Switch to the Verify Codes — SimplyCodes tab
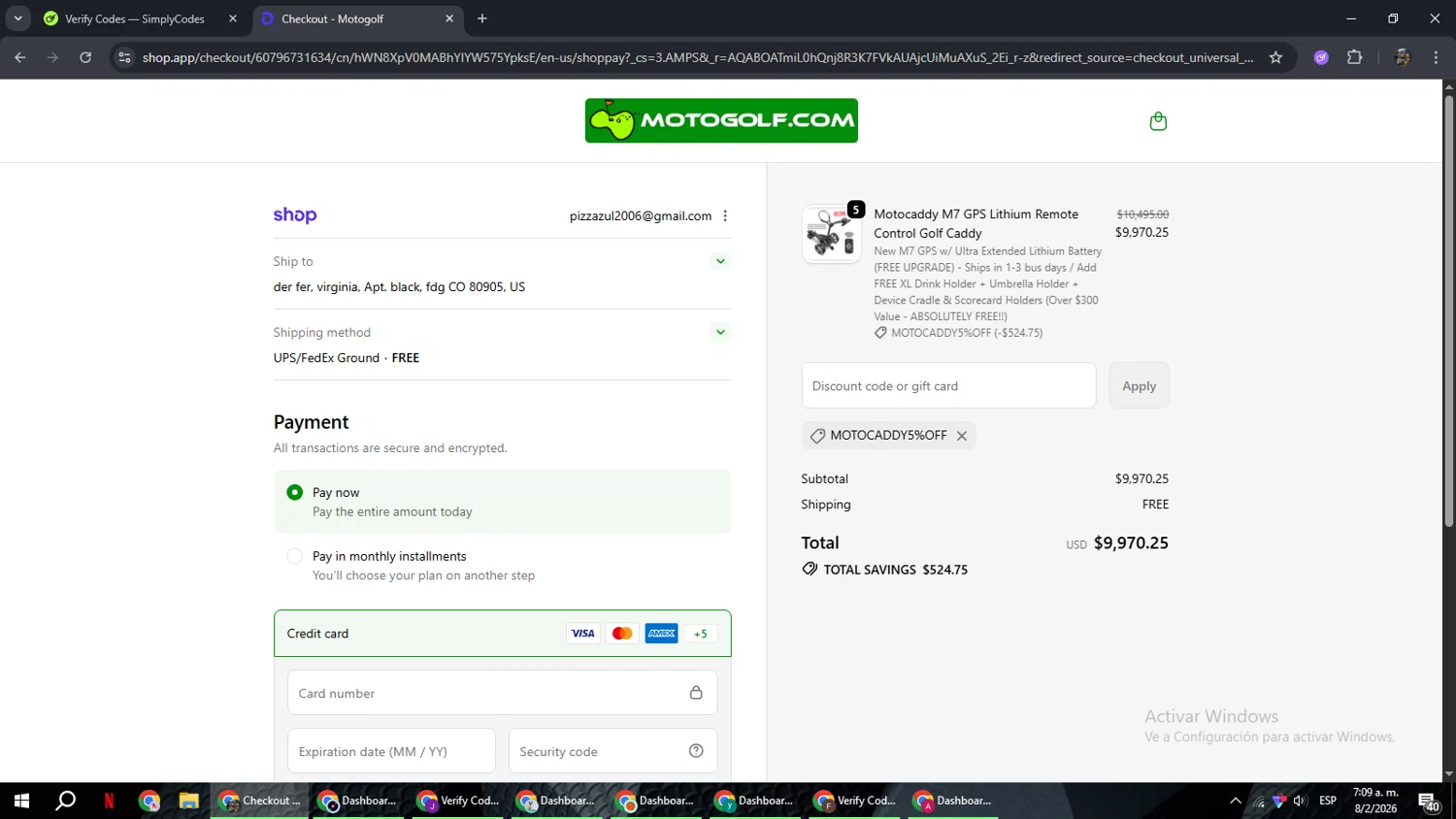 tap(135, 18)
